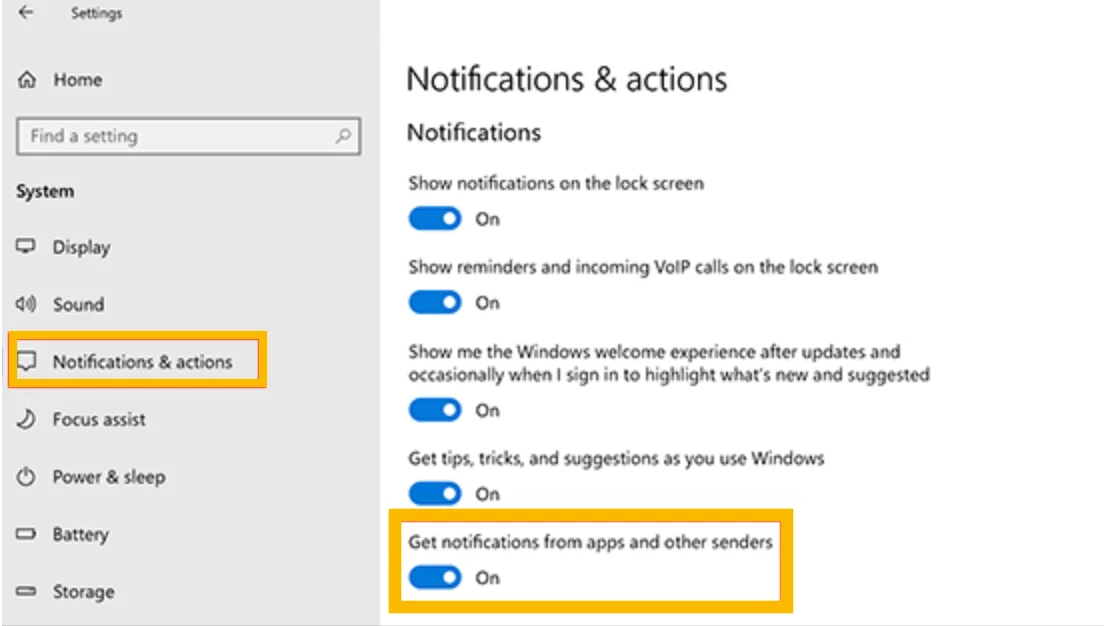Click the Find a setting search field
Screen dimensions: 1104x626
[x=188, y=136]
